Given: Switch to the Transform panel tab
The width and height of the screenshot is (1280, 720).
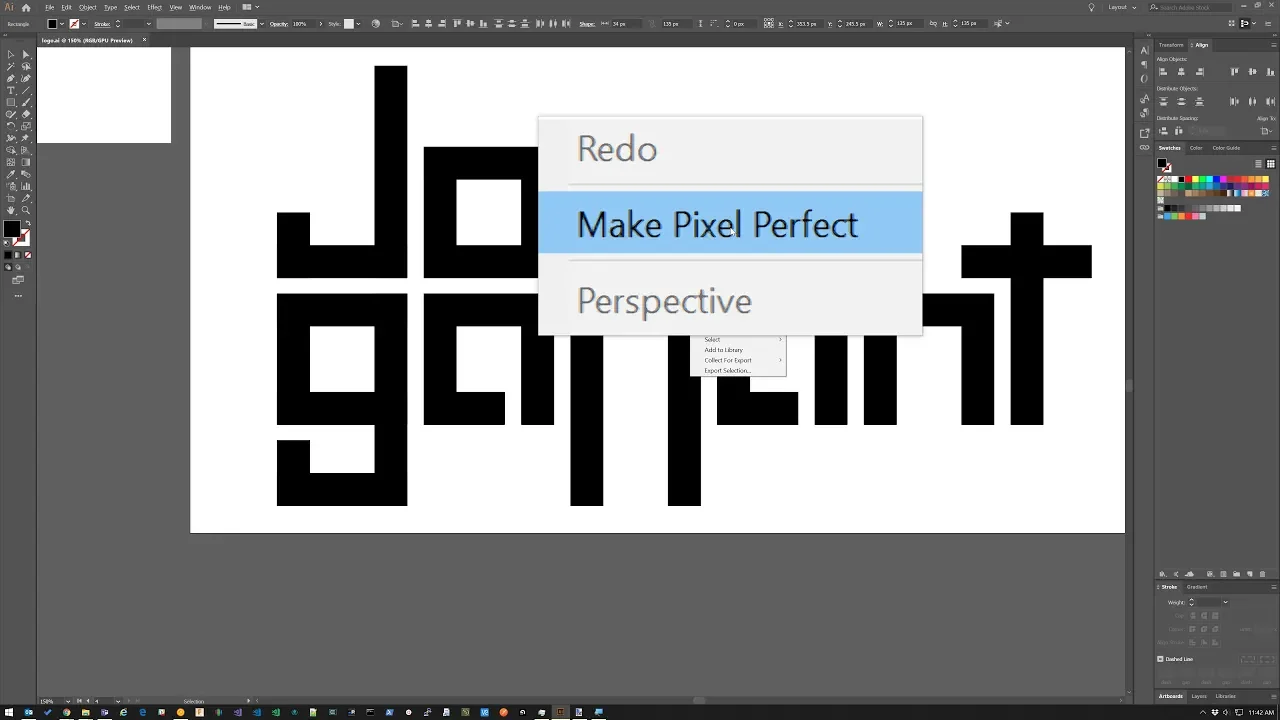Looking at the screenshot, I should [x=1171, y=45].
